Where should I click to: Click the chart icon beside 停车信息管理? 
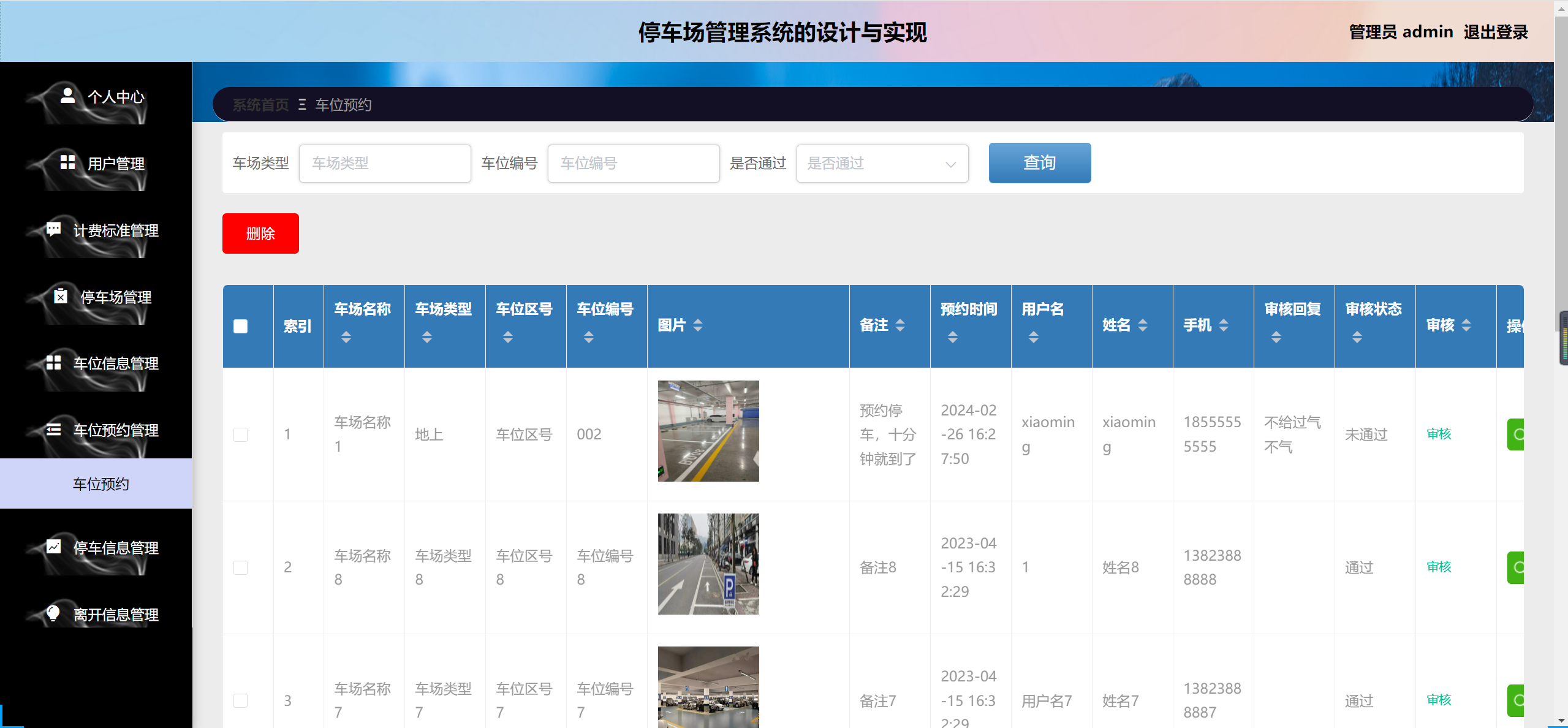pos(53,547)
